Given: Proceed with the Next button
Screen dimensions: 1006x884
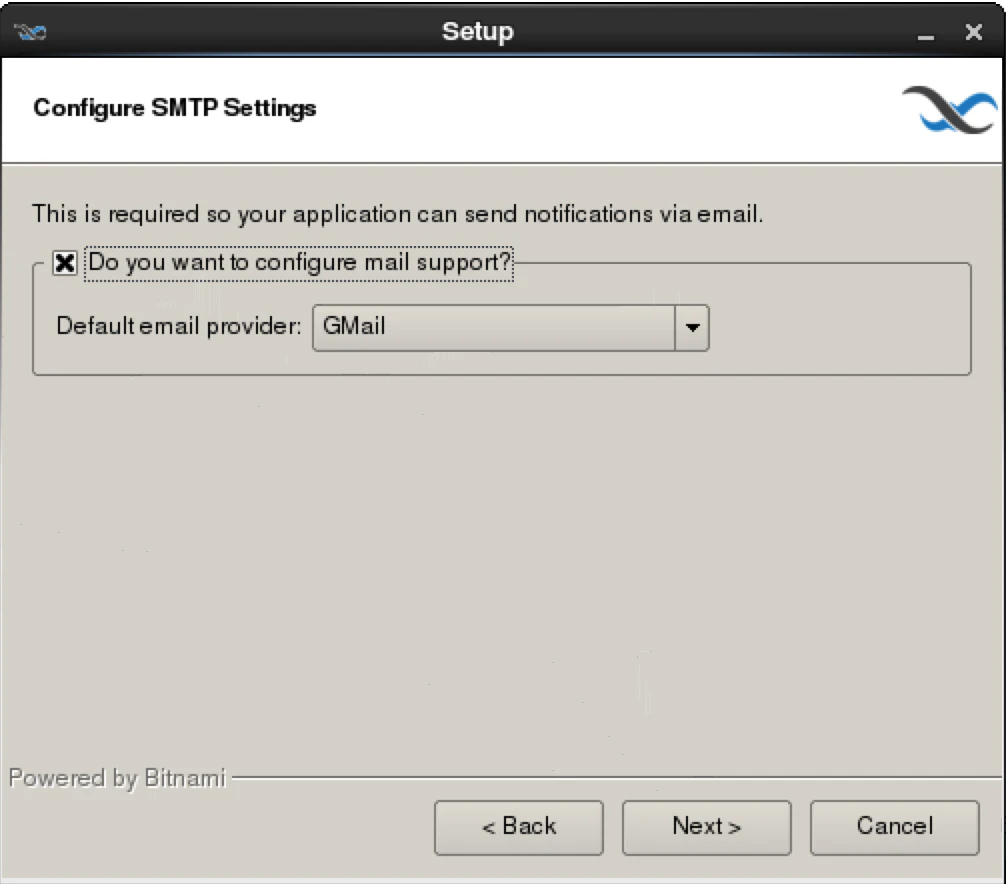Looking at the screenshot, I should click(706, 828).
